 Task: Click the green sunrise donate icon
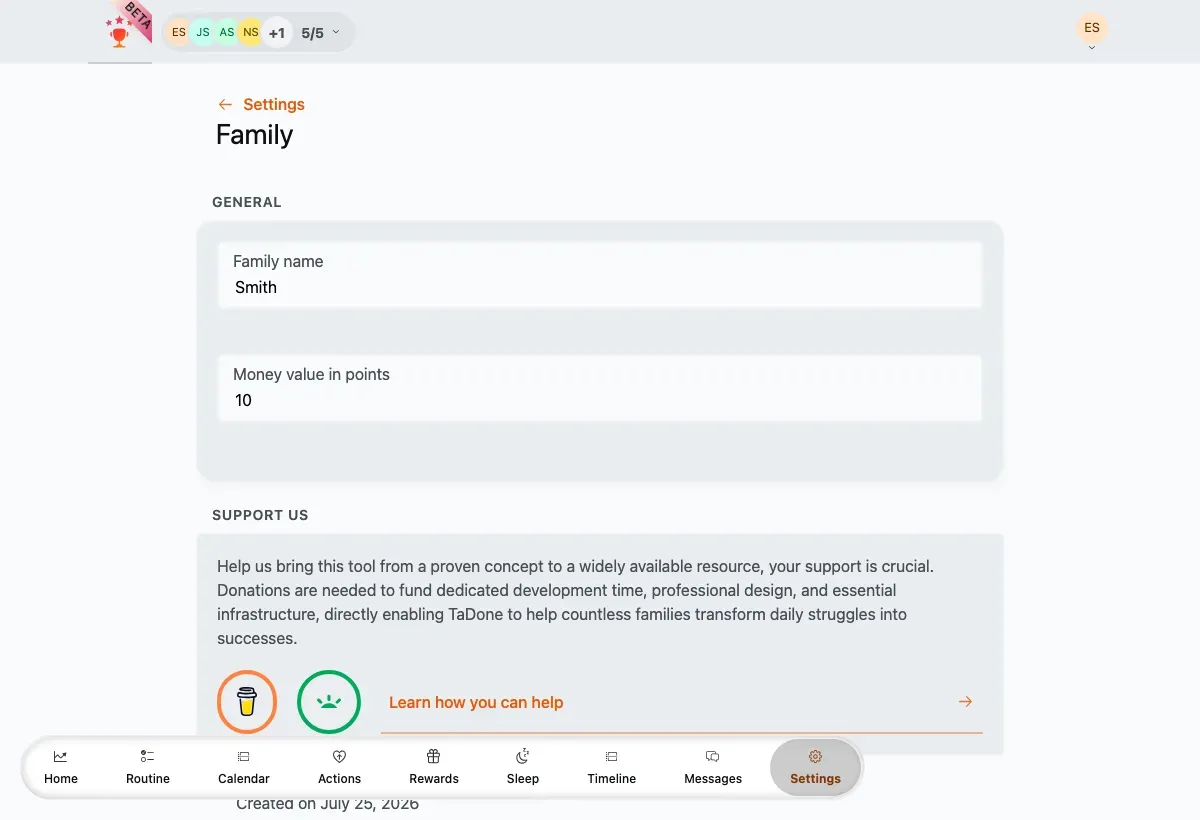tap(329, 701)
